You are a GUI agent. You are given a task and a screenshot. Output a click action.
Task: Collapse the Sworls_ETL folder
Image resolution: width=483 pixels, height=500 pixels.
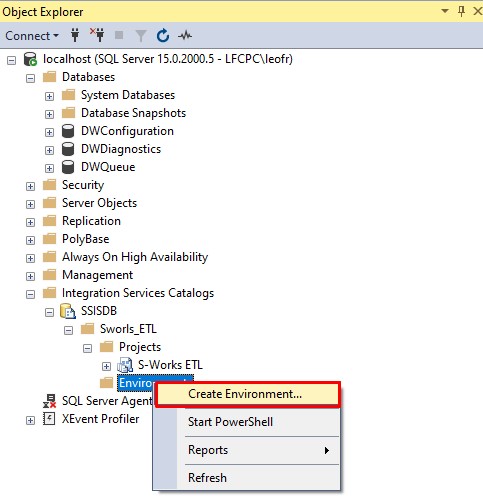pos(68,330)
